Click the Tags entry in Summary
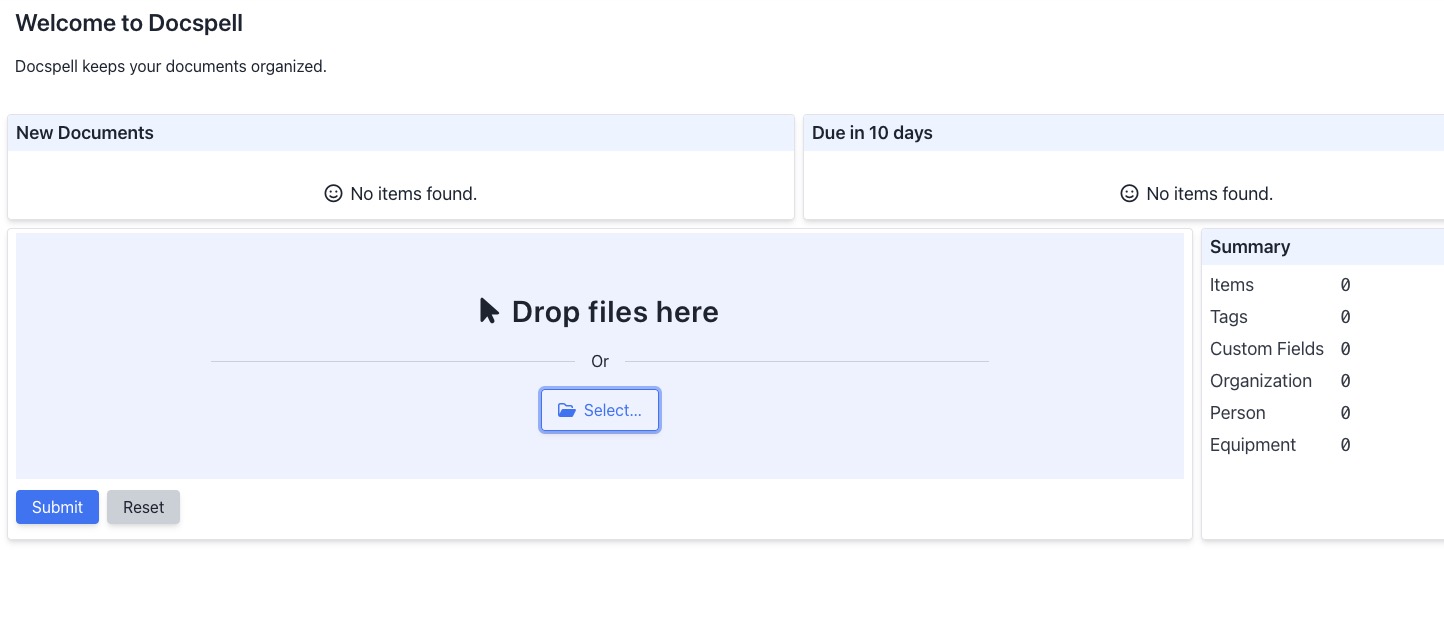 point(1229,317)
